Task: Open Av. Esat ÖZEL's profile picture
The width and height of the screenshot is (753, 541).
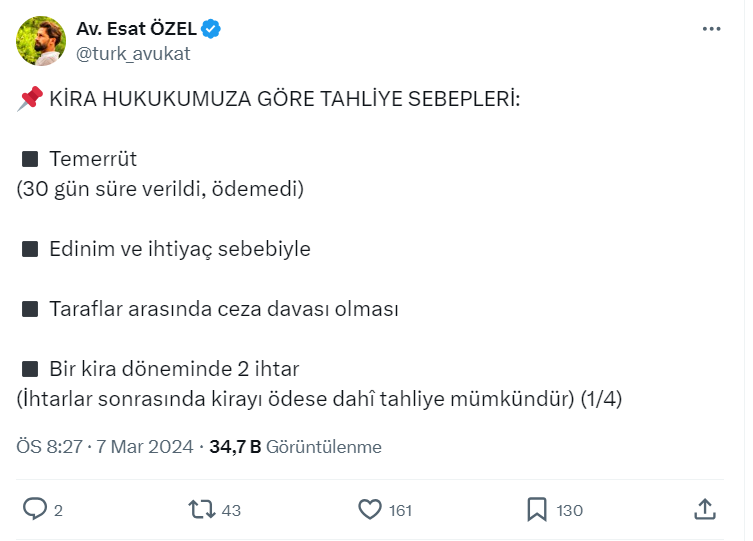Action: [x=41, y=40]
